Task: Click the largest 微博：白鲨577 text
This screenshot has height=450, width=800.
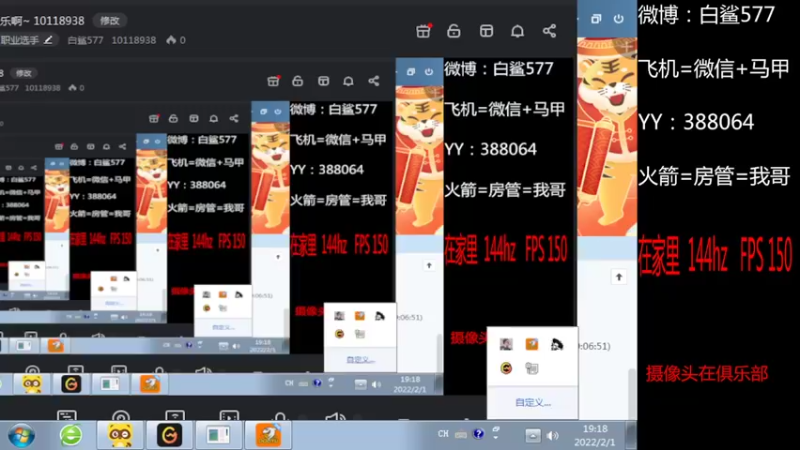Action: [x=706, y=14]
